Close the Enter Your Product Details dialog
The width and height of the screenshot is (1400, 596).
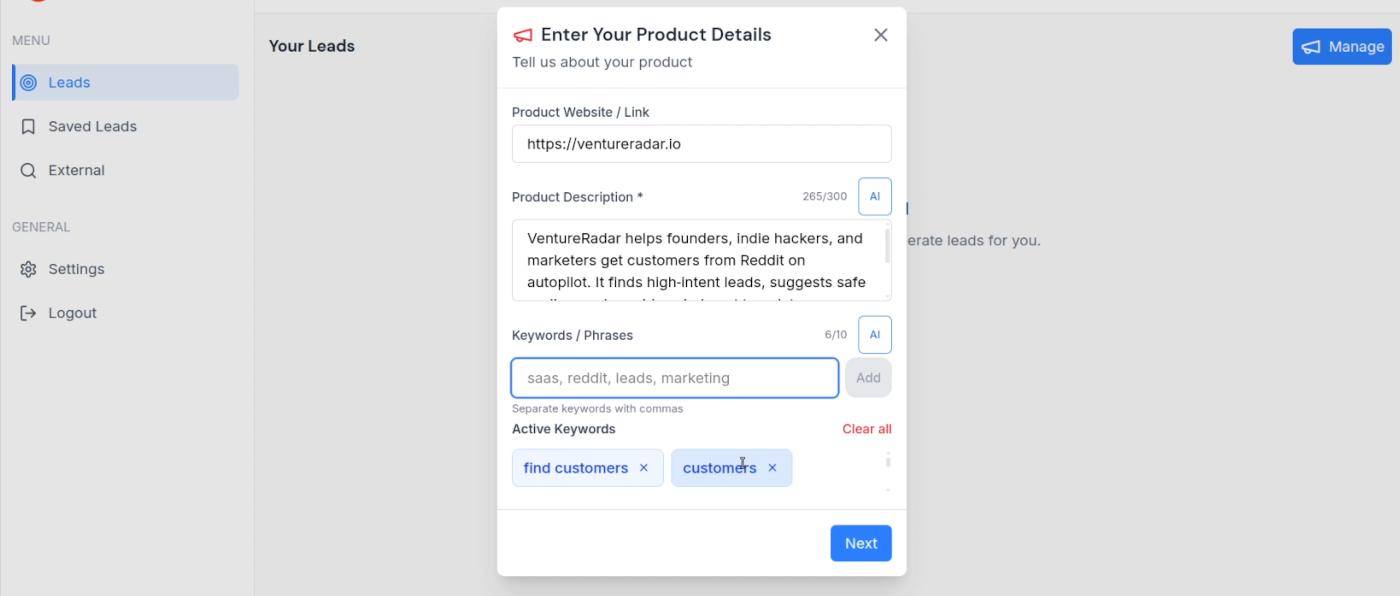[880, 34]
